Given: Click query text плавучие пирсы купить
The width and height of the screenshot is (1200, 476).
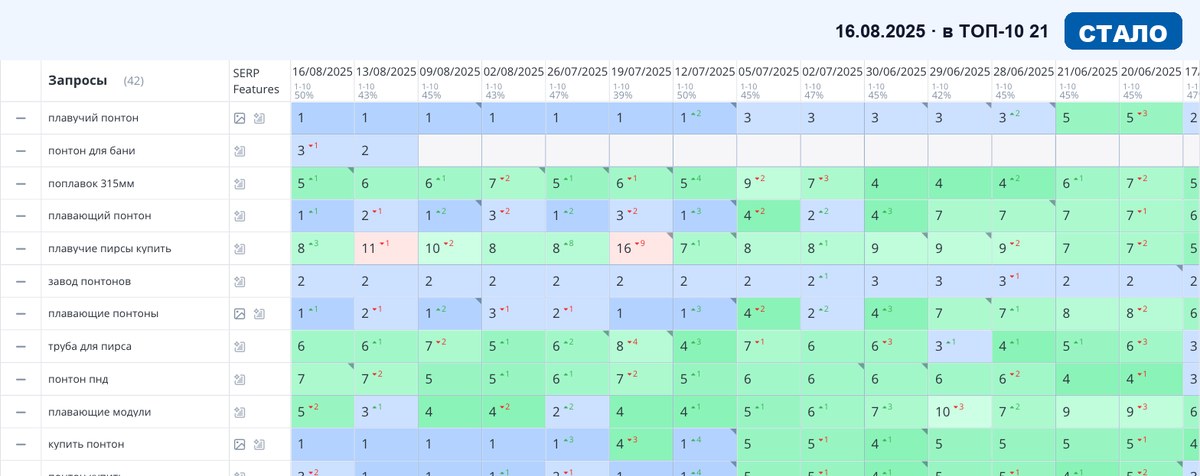Looking at the screenshot, I should 112,248.
